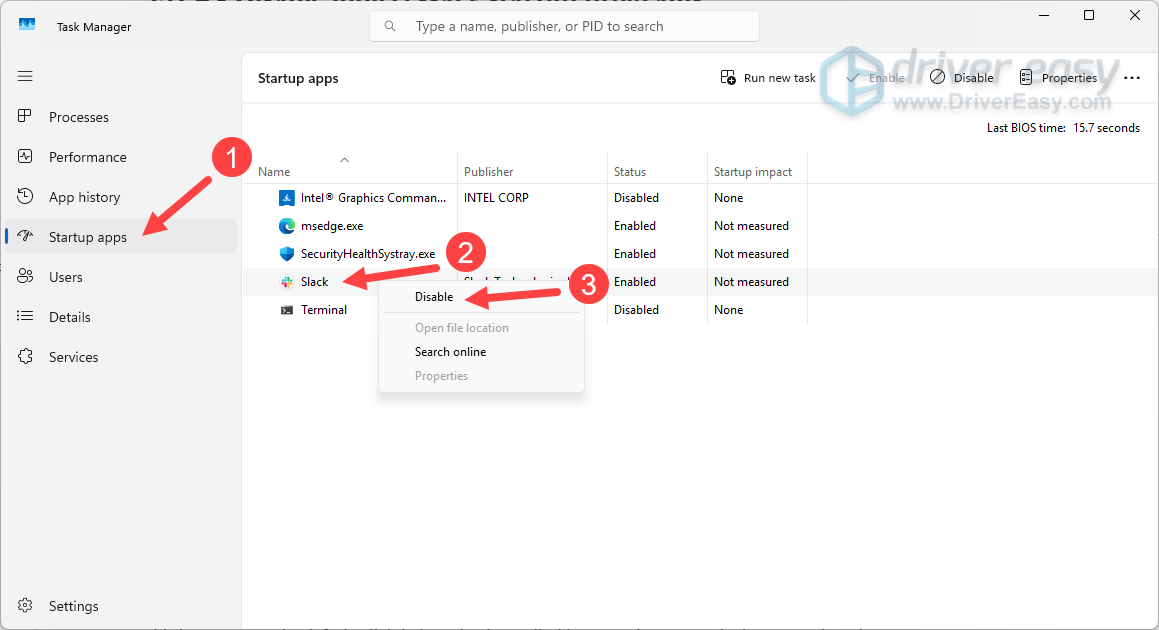Screen dimensions: 1159x630
Task: Open the Details page
Action: coord(69,316)
